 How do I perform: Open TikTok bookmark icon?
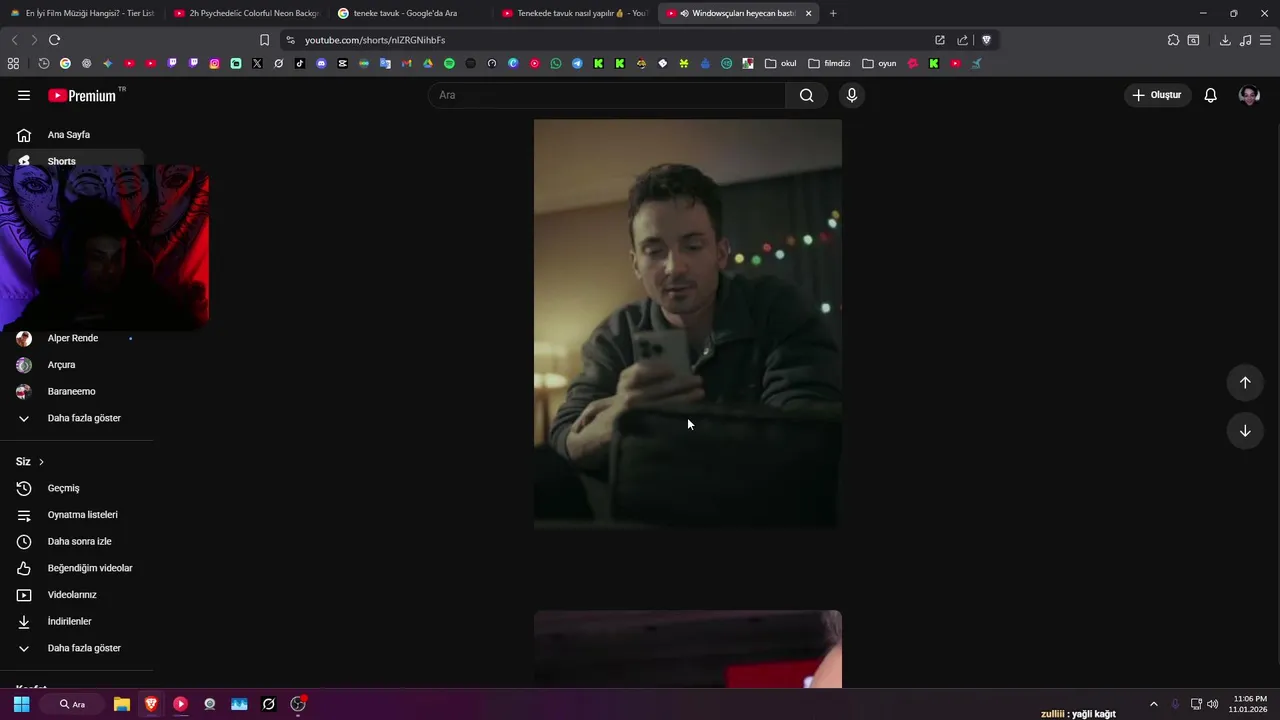coord(300,63)
